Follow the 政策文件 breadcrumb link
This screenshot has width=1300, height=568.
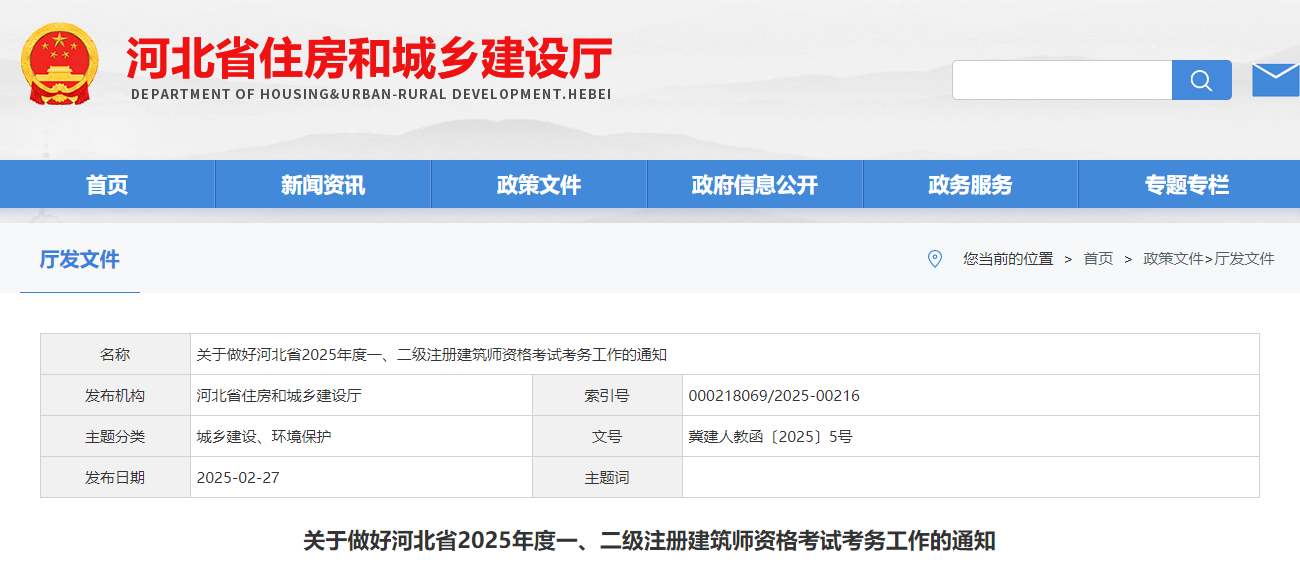point(1173,259)
